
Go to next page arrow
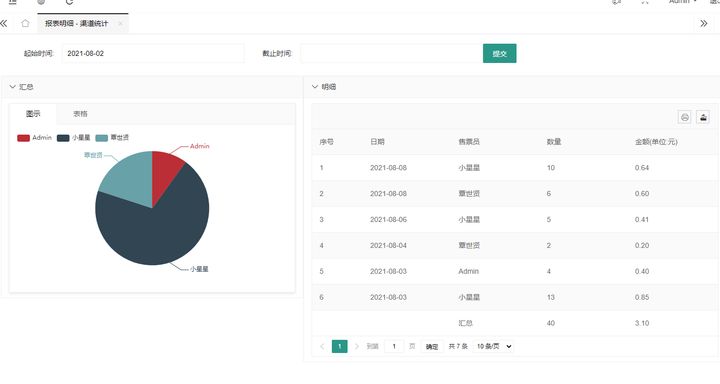coord(357,346)
